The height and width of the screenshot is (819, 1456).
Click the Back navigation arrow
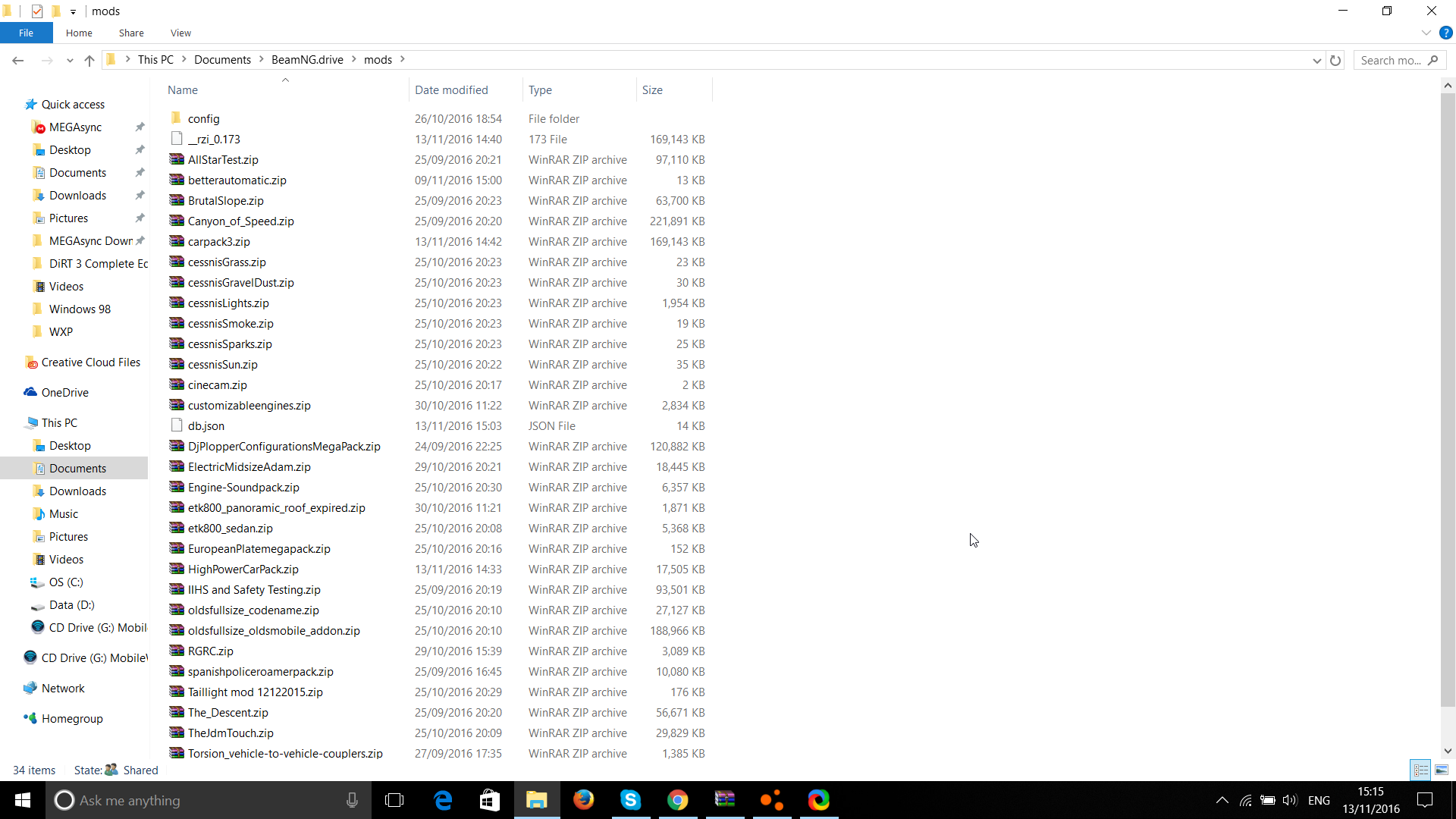pos(18,60)
